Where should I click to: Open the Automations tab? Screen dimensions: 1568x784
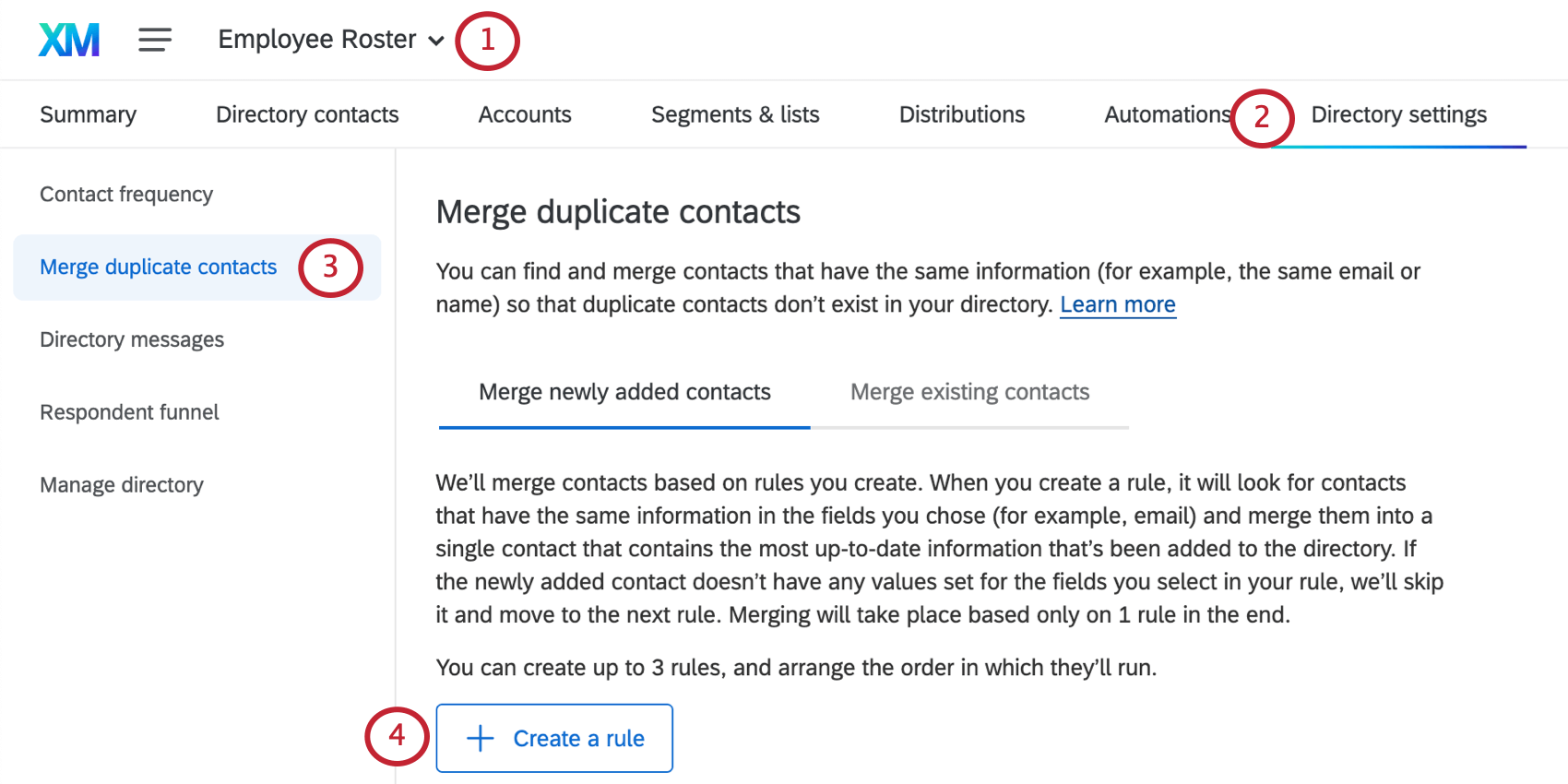point(1165,113)
